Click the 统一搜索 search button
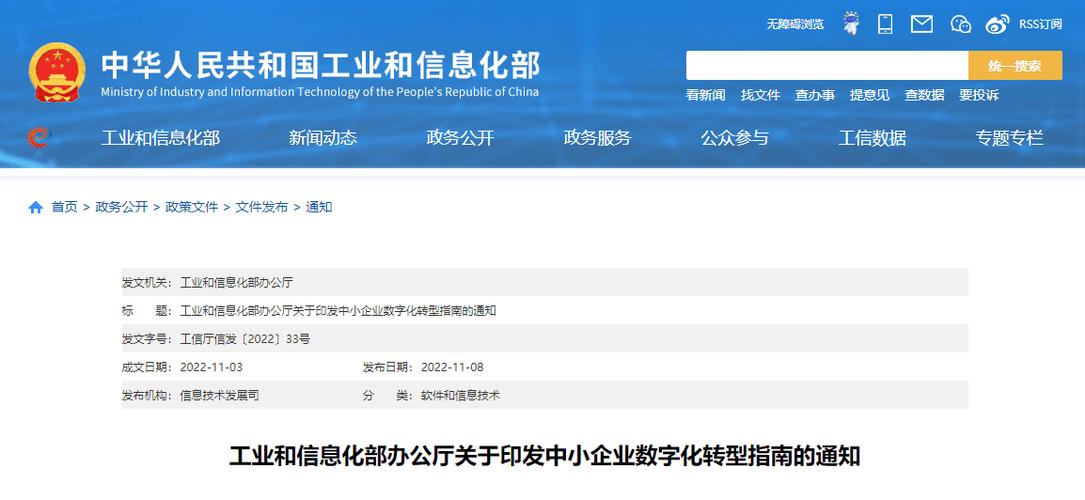This screenshot has width=1085, height=500. click(x=1015, y=66)
